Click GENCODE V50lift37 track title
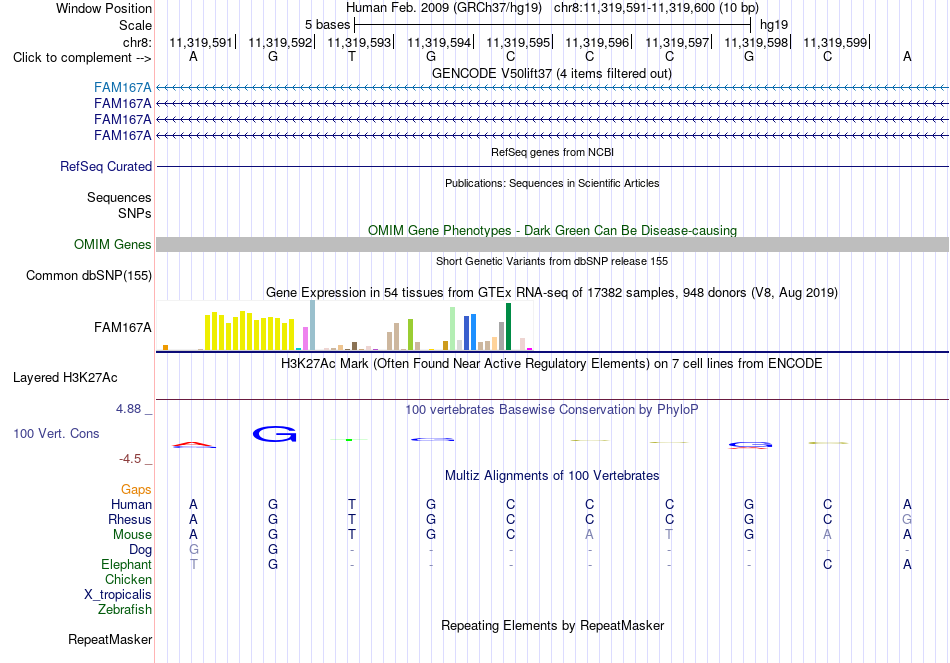 click(x=552, y=73)
